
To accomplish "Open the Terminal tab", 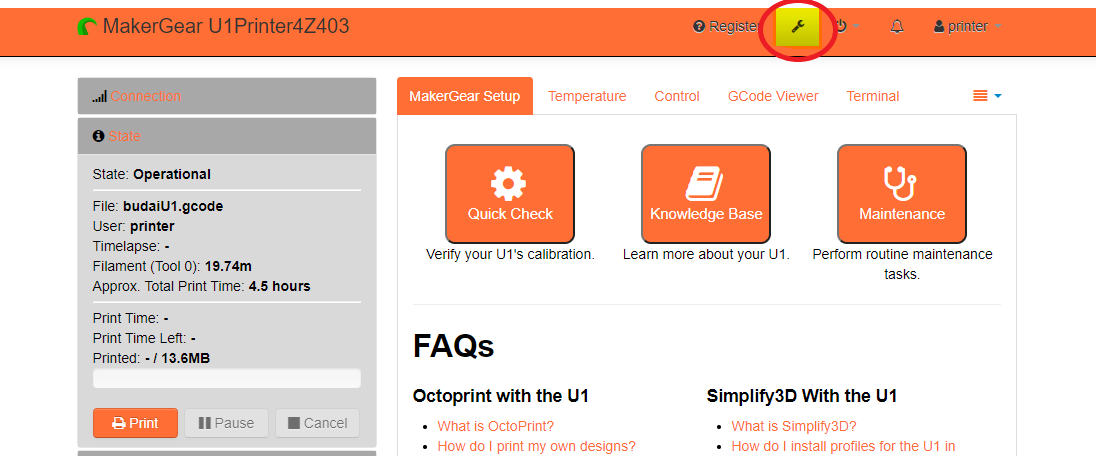I will click(873, 96).
